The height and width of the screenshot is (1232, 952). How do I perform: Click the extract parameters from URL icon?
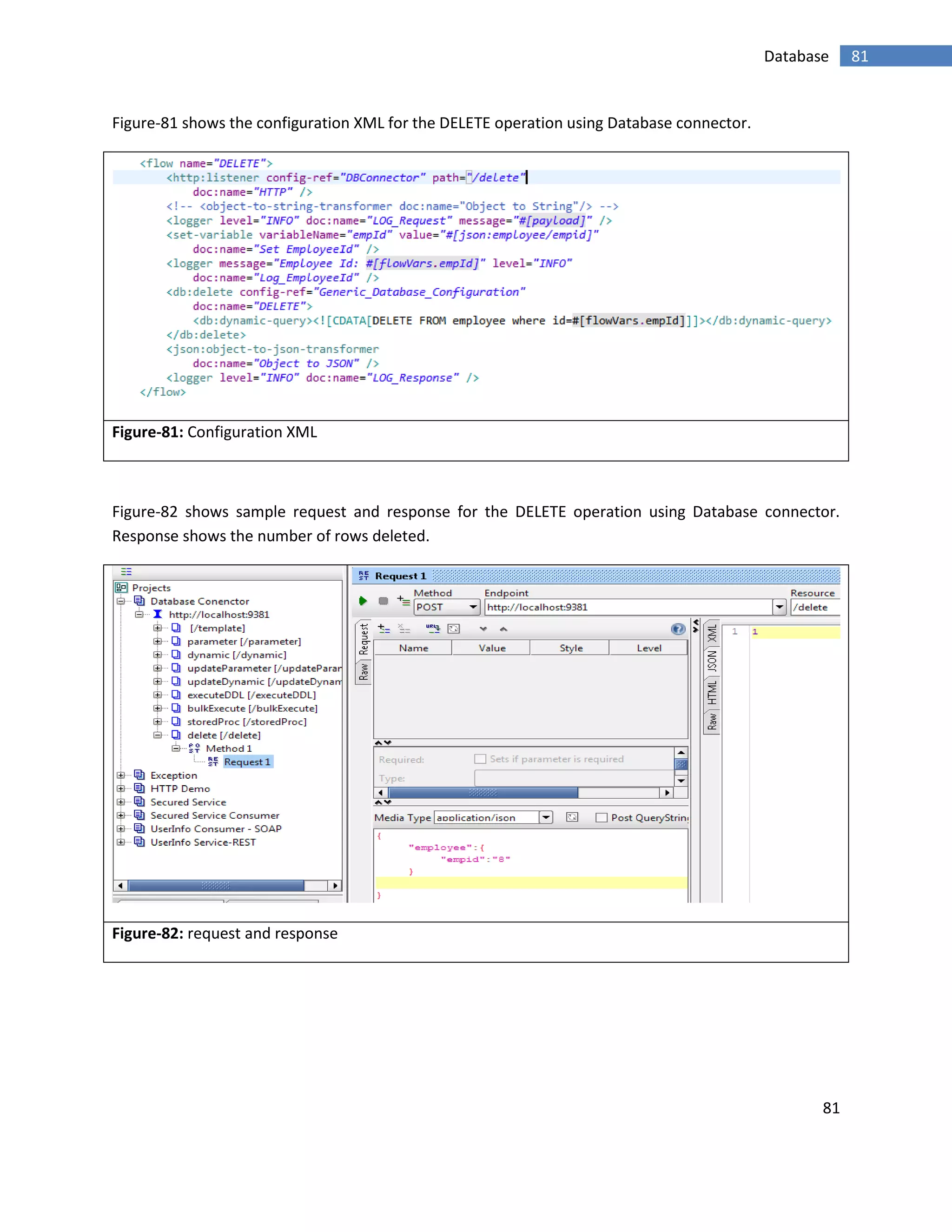(433, 629)
